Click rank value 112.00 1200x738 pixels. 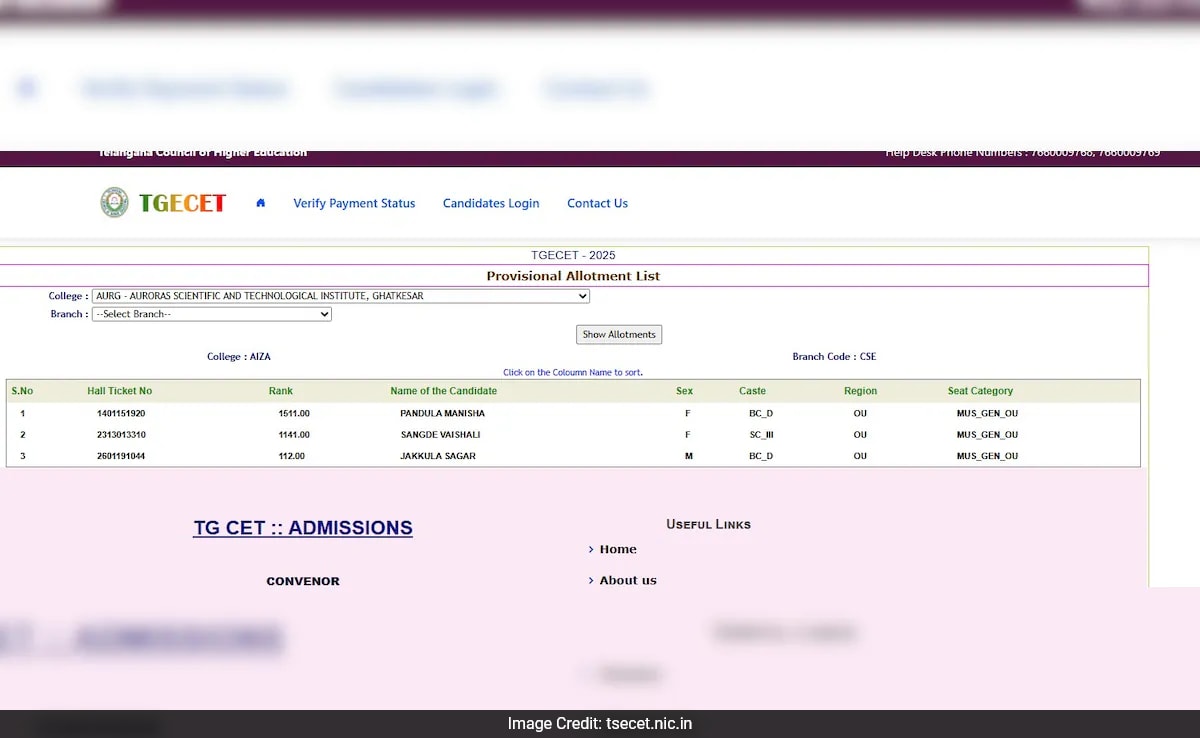[292, 456]
